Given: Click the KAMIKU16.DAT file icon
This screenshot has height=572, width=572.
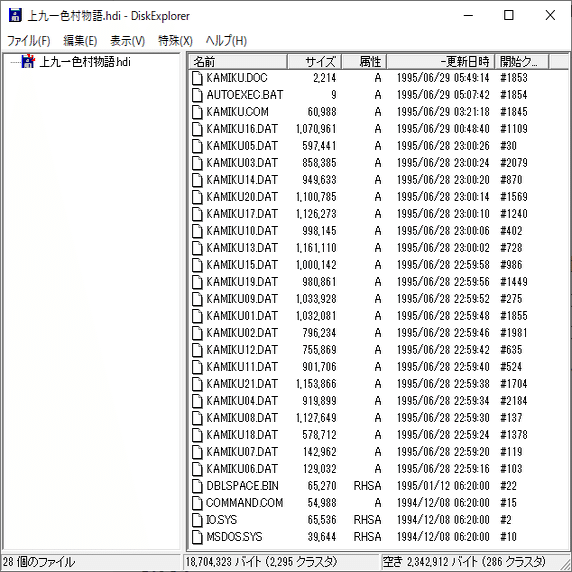Looking at the screenshot, I should click(x=197, y=129).
